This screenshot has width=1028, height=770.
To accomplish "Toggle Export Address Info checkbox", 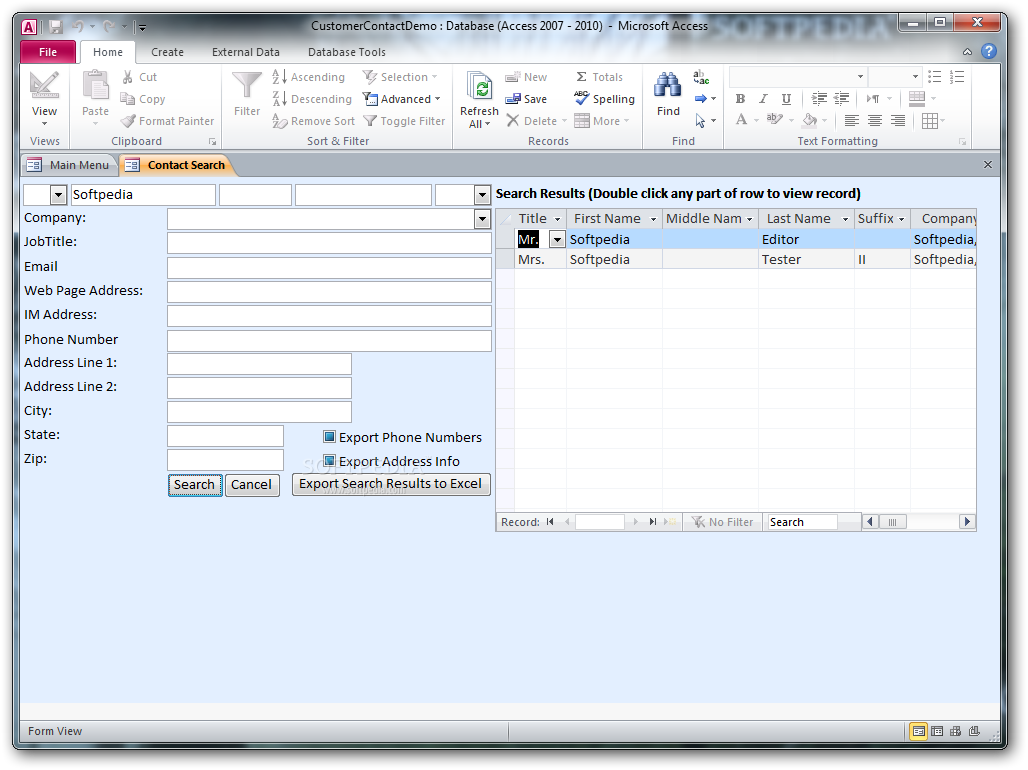I will [x=330, y=460].
